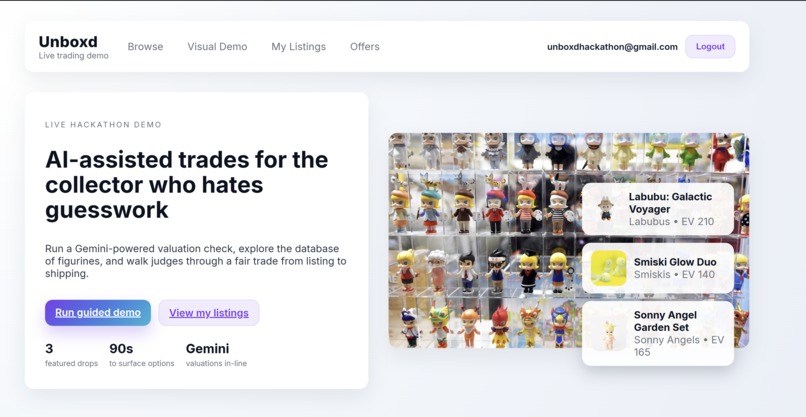This screenshot has height=417, width=806.
Task: Click the 'Gemini valuations in-line' stat
Action: pyautogui.click(x=216, y=355)
